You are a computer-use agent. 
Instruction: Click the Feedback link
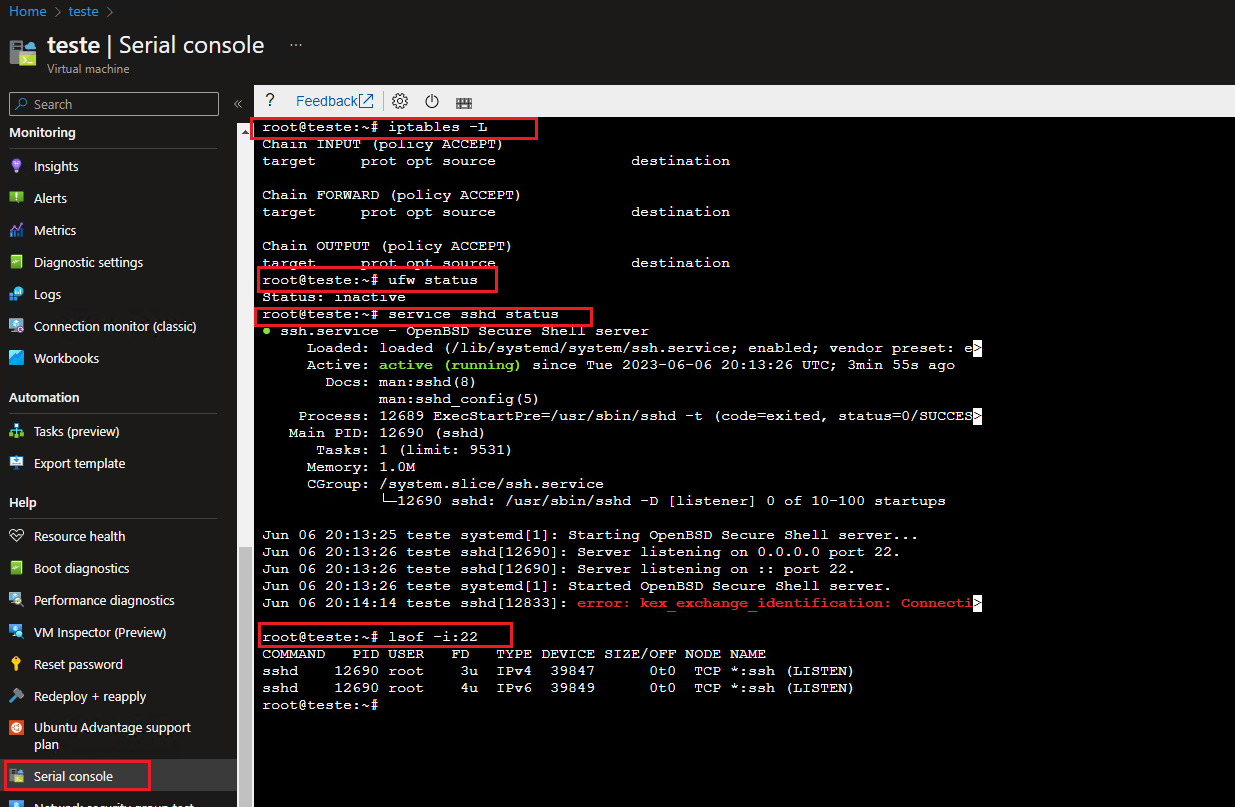335,101
